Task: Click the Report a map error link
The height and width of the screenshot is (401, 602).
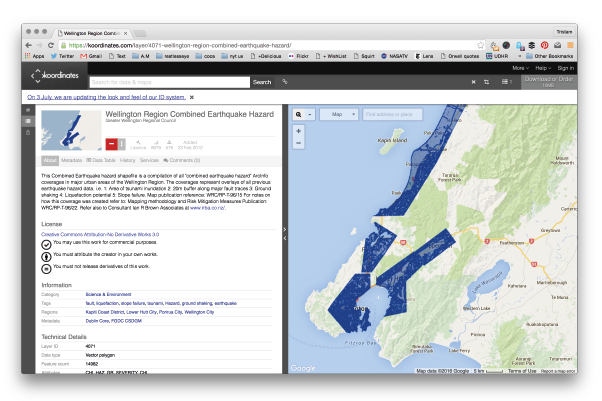Action: (558, 371)
